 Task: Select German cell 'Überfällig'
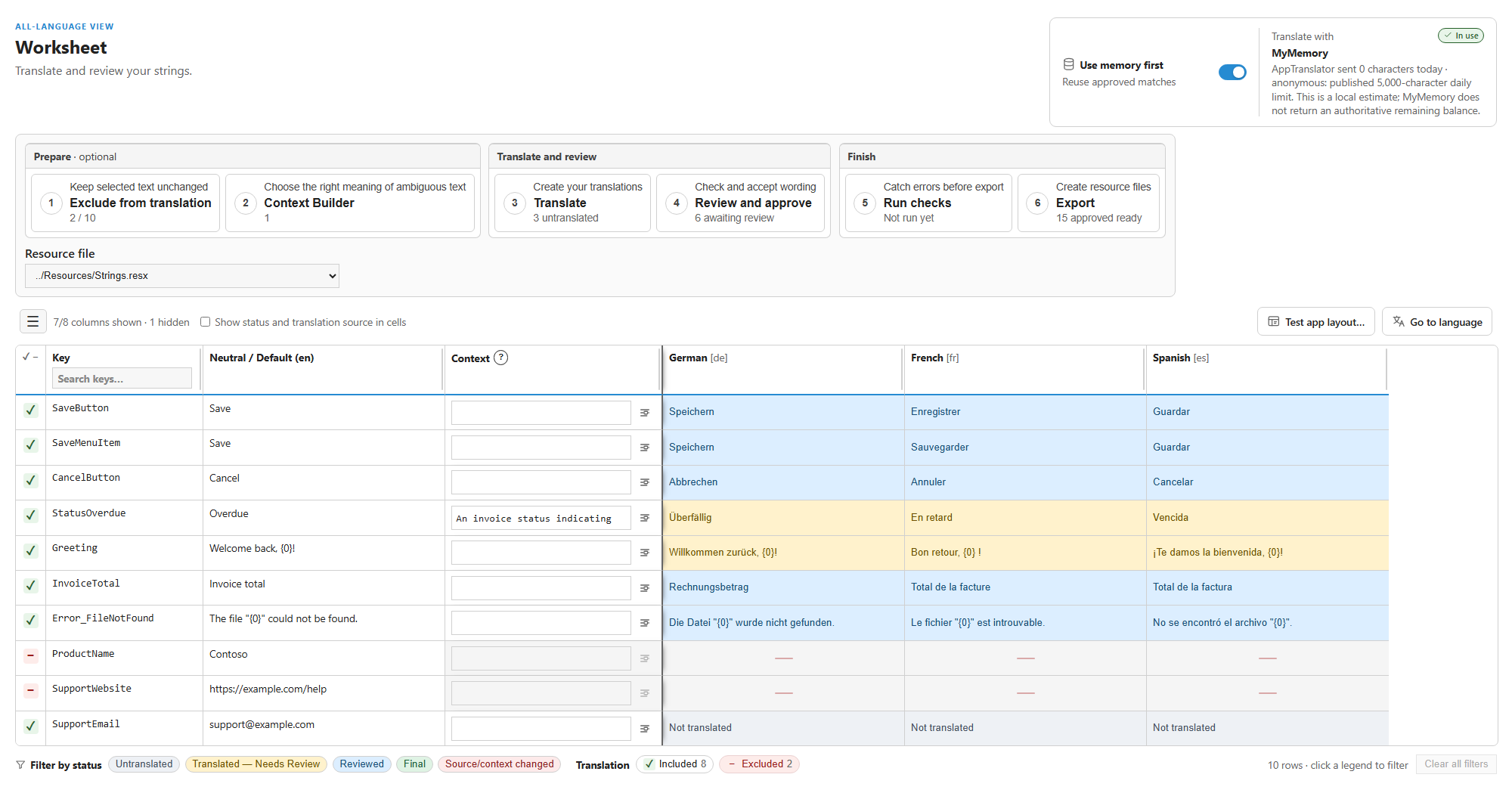tap(783, 518)
